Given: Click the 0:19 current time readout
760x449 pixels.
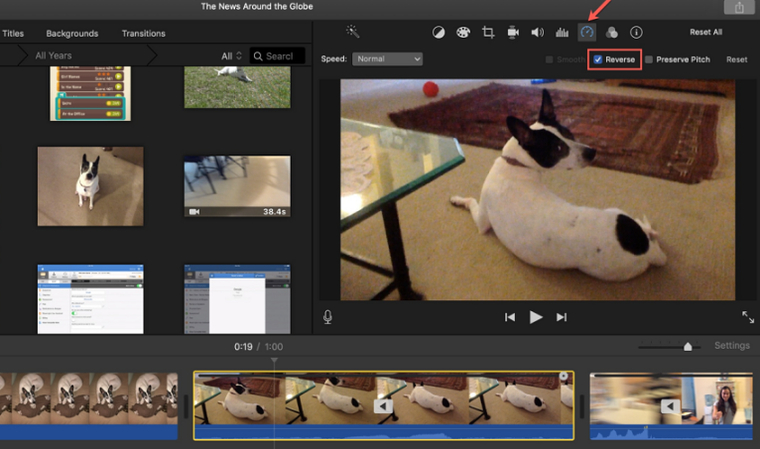Looking at the screenshot, I should [243, 347].
